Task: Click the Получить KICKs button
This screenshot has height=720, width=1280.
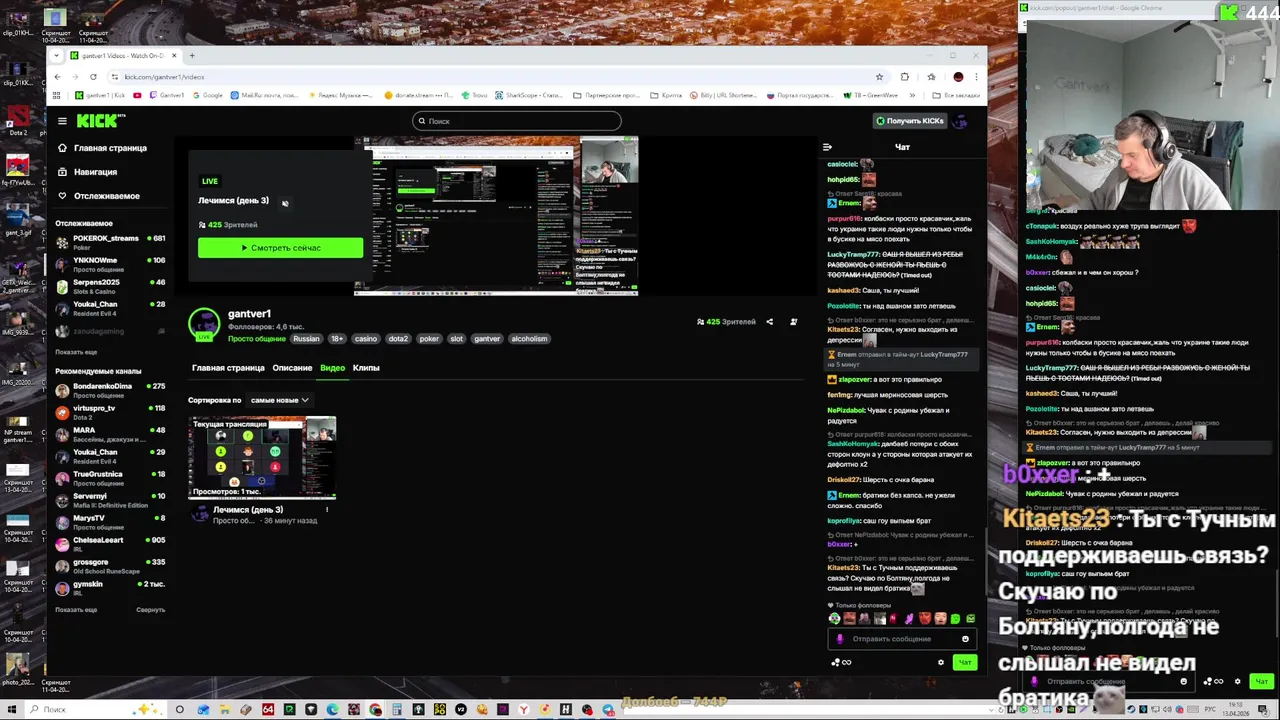Action: (910, 121)
